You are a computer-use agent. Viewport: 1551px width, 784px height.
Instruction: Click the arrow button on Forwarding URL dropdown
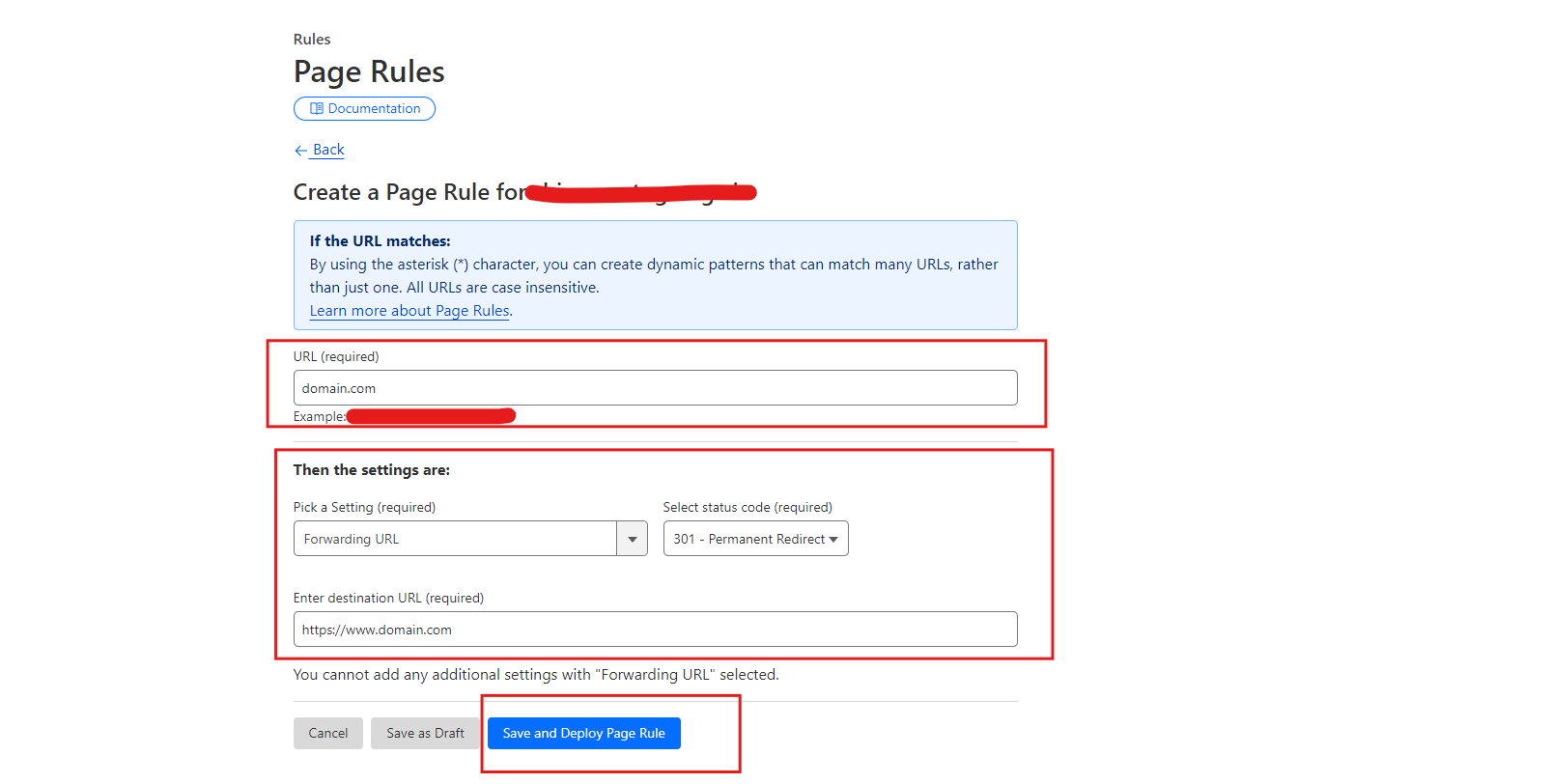pyautogui.click(x=632, y=539)
